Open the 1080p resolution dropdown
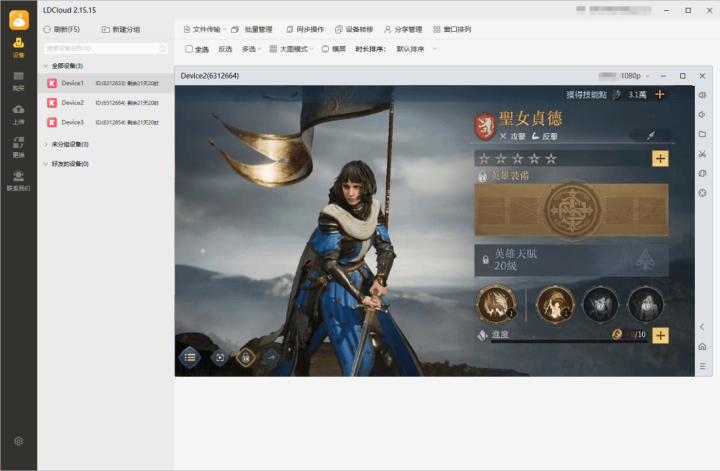 [635, 76]
